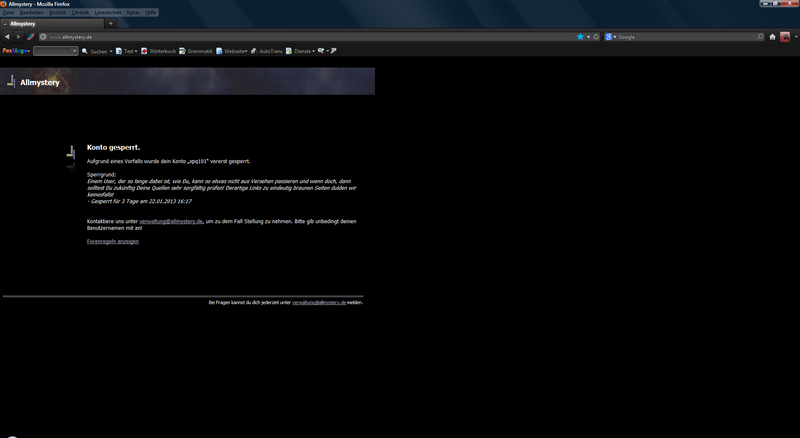Expand the Suchen dropdown arrow

click(111, 51)
